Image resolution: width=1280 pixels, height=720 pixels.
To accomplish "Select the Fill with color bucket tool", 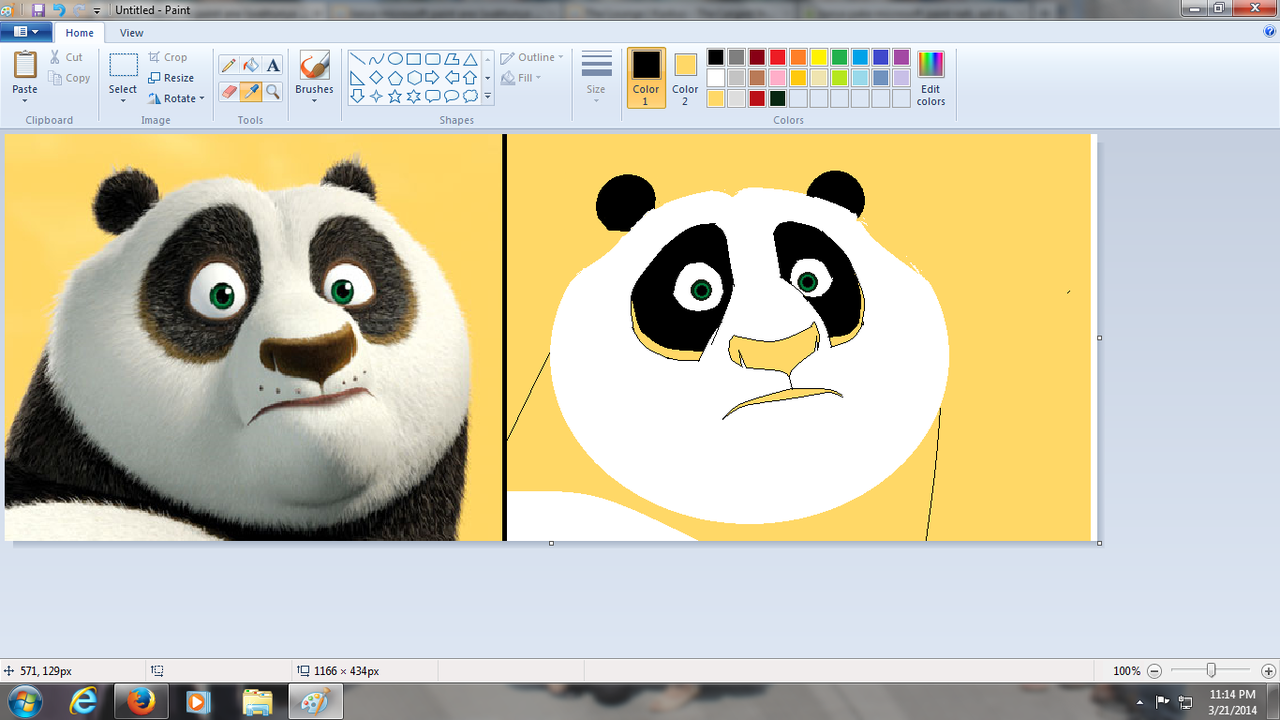I will [x=251, y=65].
